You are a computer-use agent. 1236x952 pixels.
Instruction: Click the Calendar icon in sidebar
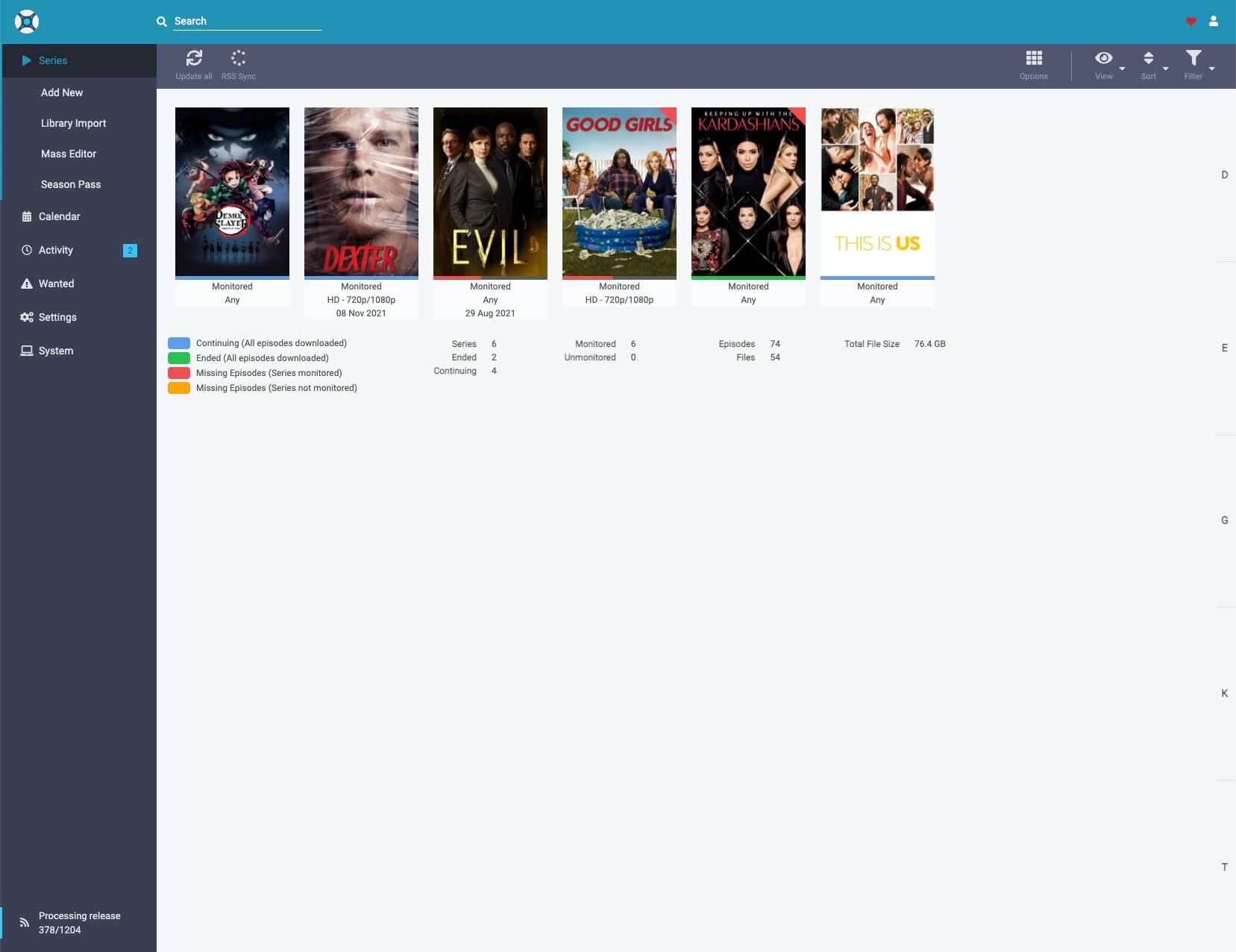27,216
